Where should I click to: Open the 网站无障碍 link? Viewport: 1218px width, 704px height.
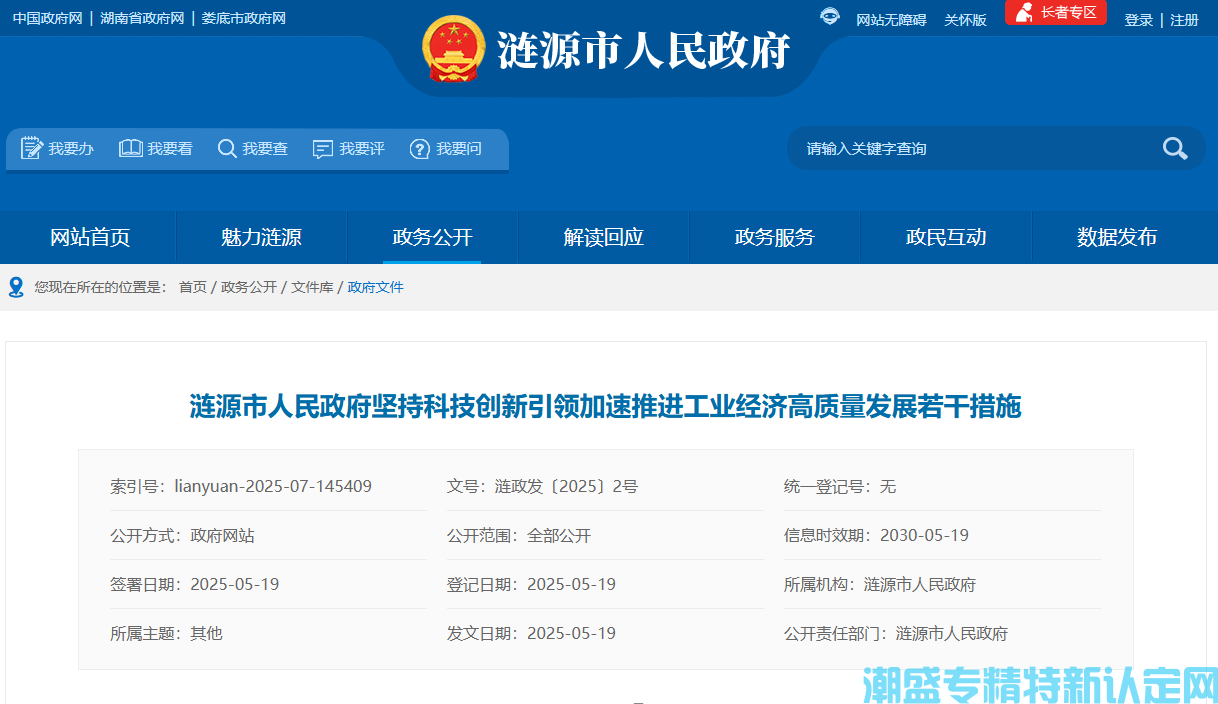891,20
